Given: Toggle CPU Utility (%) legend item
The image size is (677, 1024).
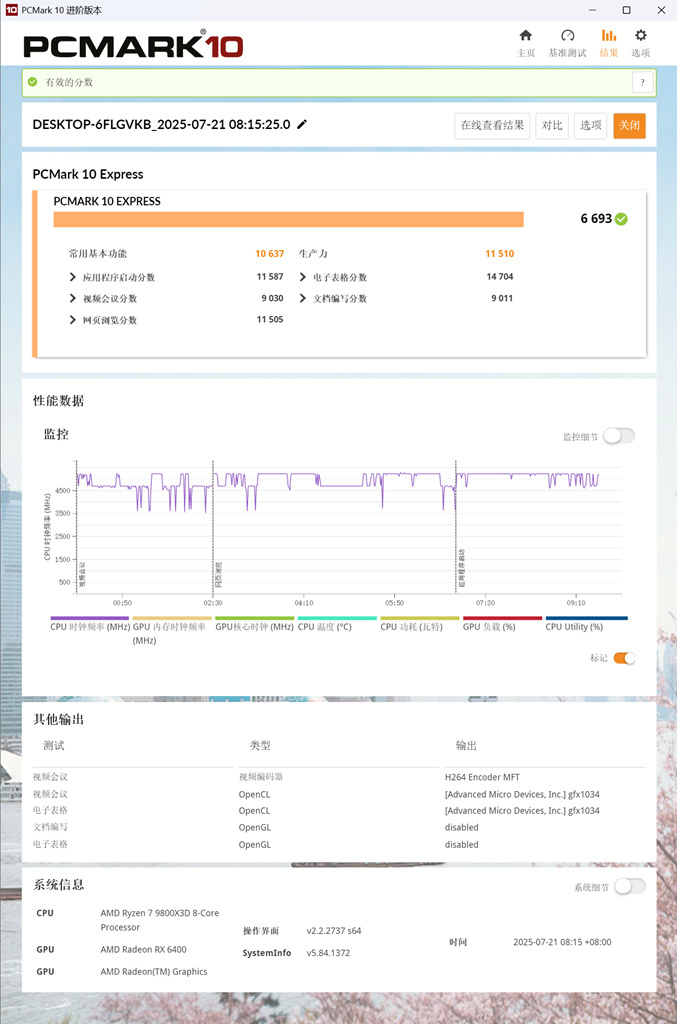Looking at the screenshot, I should tap(586, 624).
